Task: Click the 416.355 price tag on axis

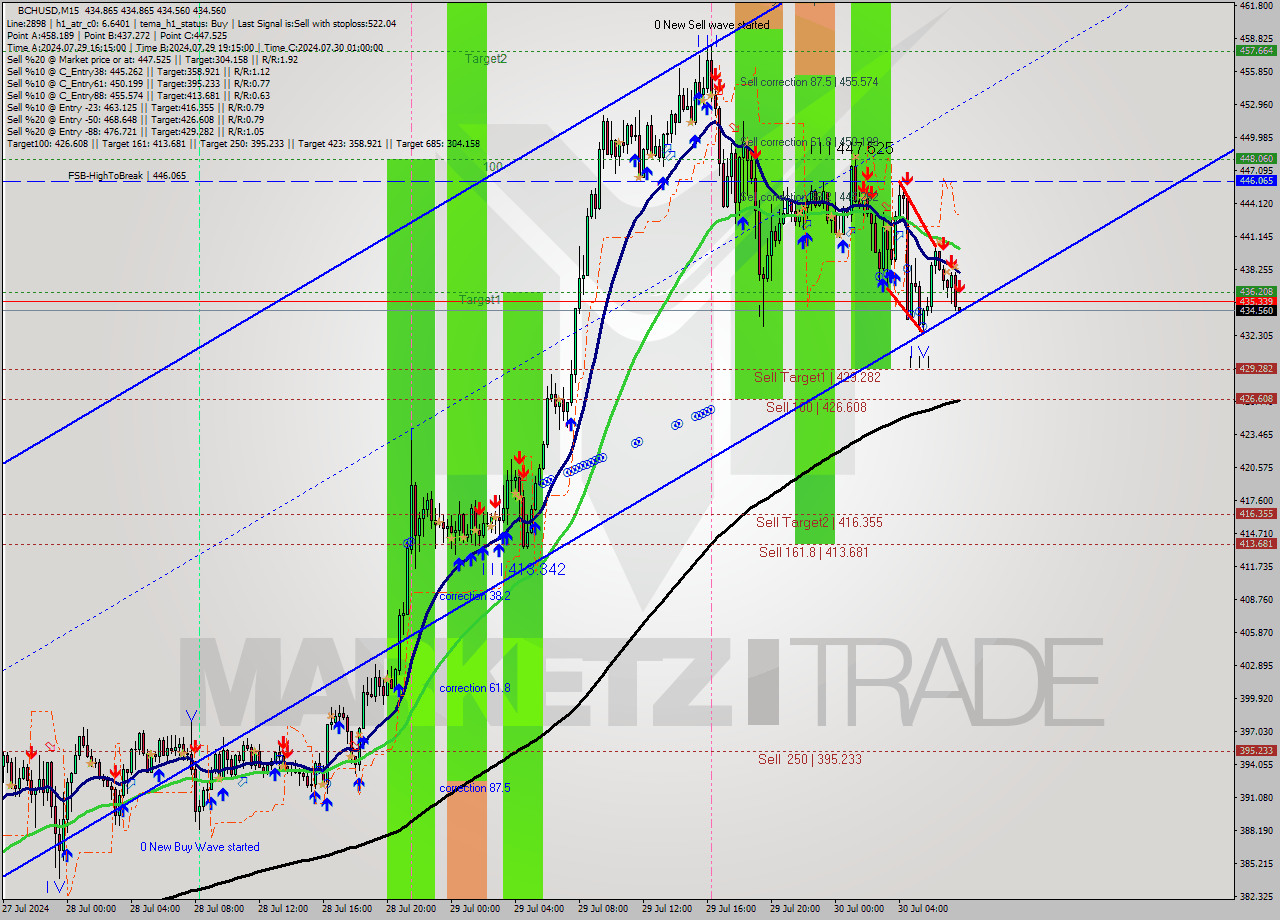Action: 1256,514
